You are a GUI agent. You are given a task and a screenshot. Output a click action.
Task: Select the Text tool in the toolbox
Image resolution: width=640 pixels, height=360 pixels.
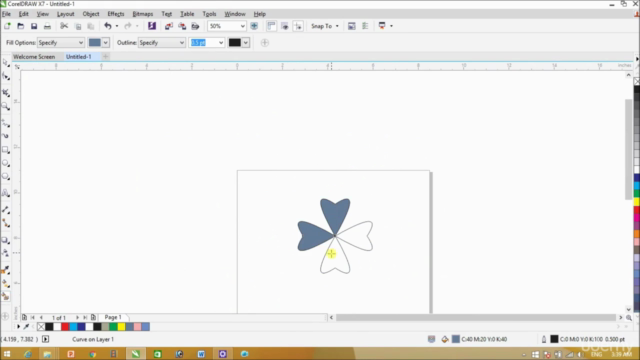point(6,193)
